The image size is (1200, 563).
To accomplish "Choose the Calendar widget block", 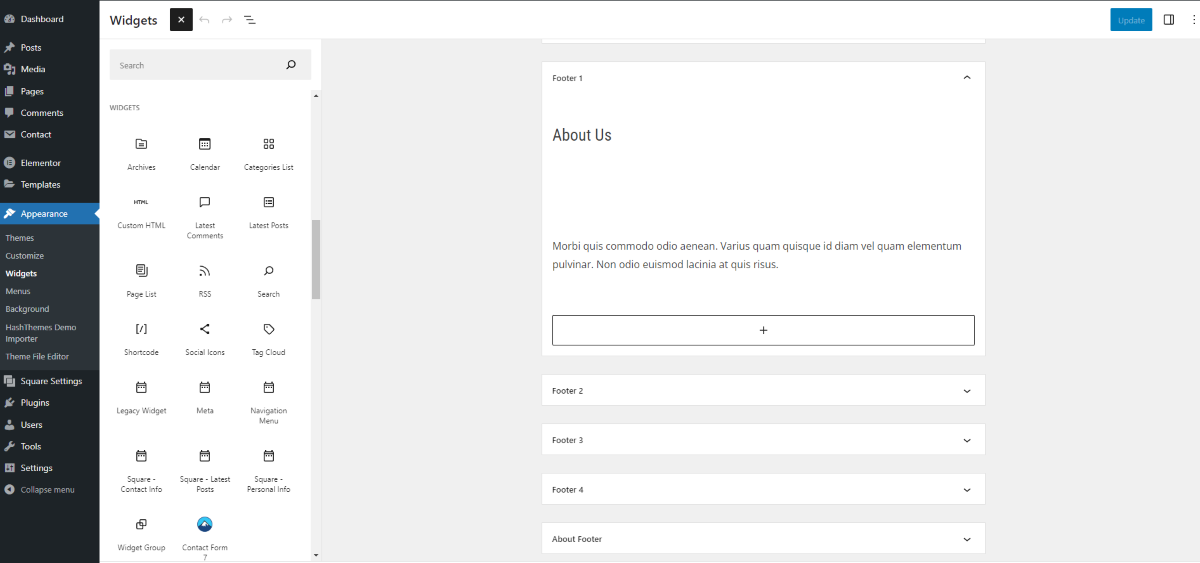I will pos(205,153).
